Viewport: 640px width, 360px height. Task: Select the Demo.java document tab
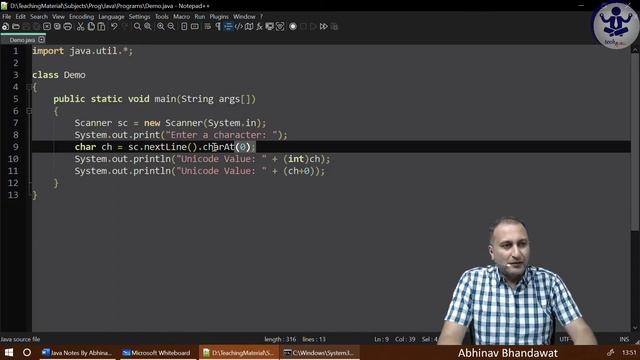coord(23,40)
